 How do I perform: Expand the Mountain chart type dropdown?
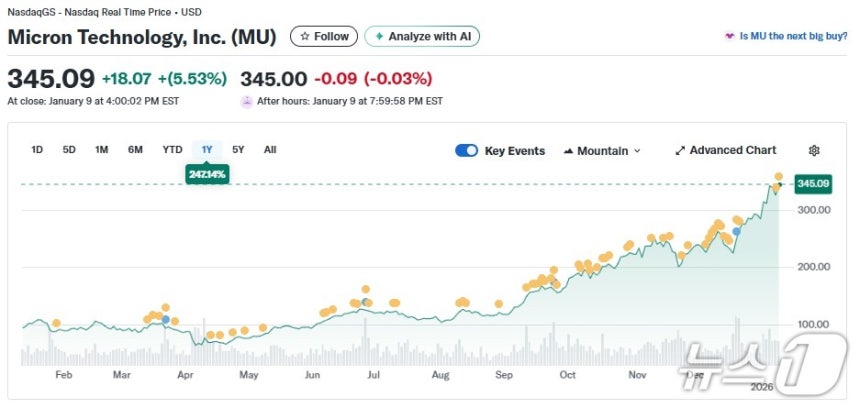click(x=602, y=151)
